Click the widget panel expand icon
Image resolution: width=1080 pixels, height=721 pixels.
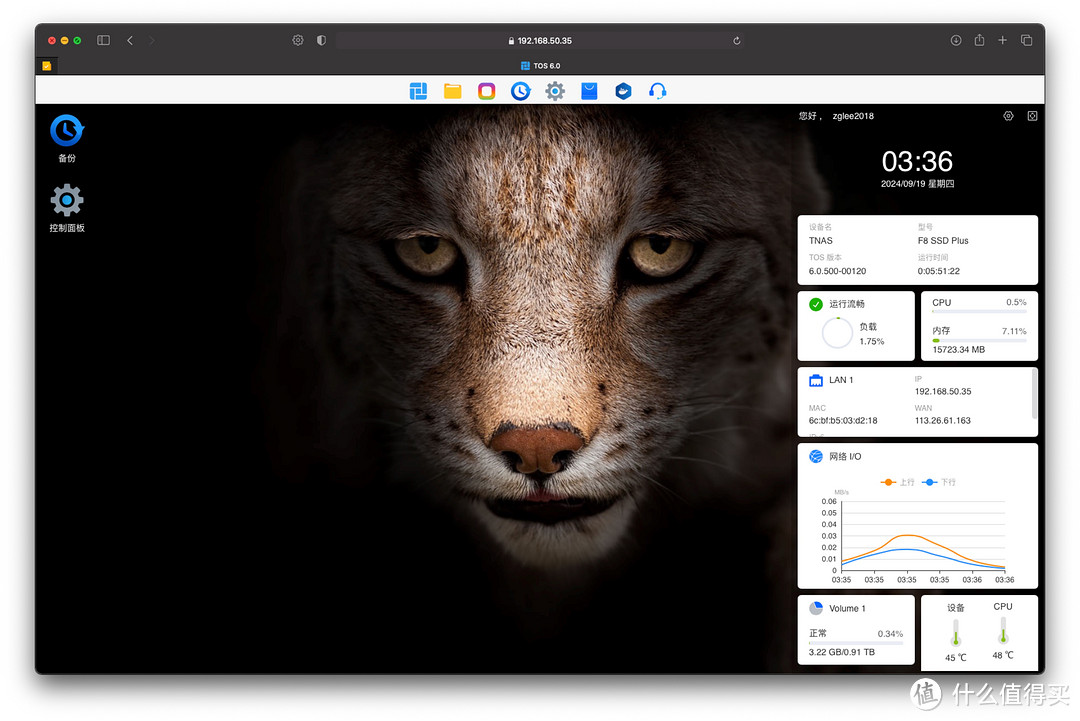(x=1032, y=116)
